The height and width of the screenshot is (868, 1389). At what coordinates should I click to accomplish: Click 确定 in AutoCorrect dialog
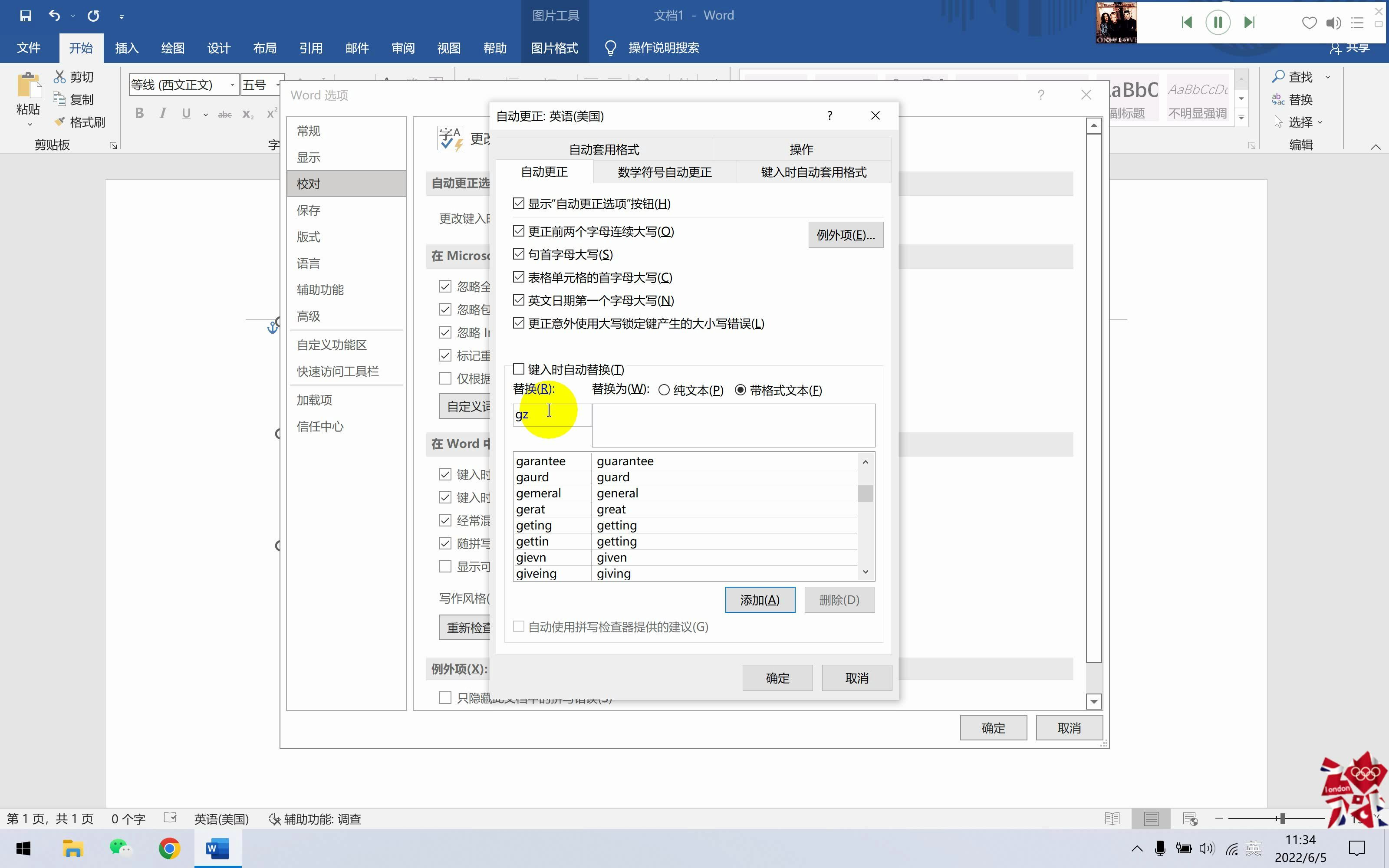[x=777, y=678]
